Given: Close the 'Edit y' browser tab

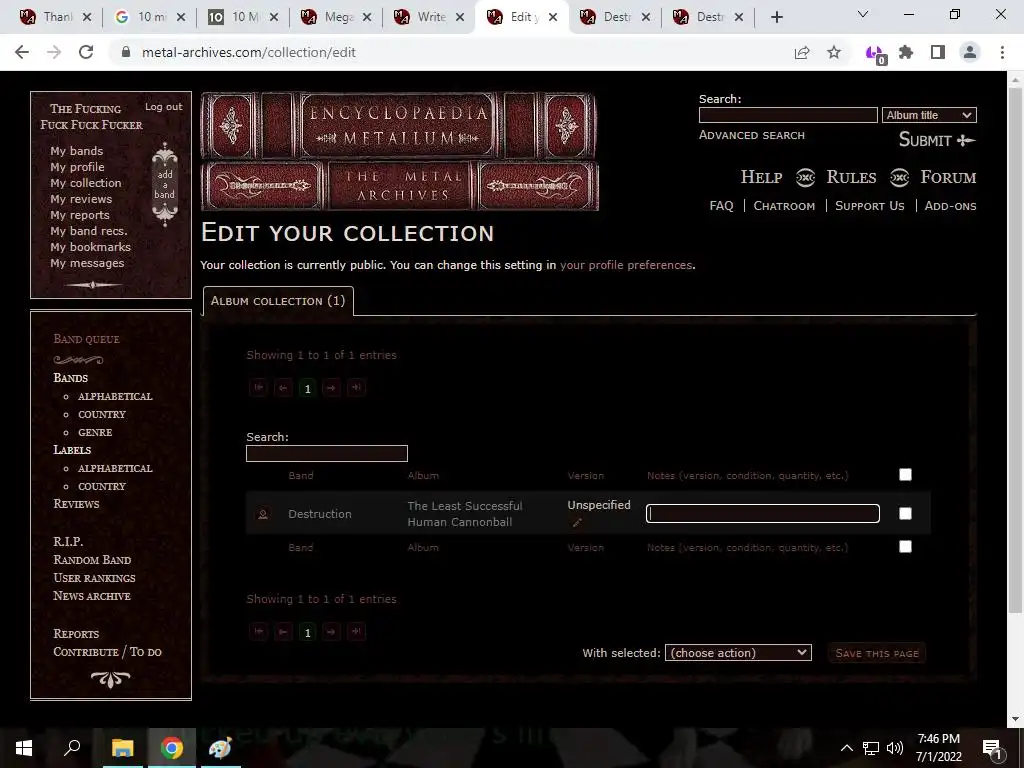Looking at the screenshot, I should point(553,17).
